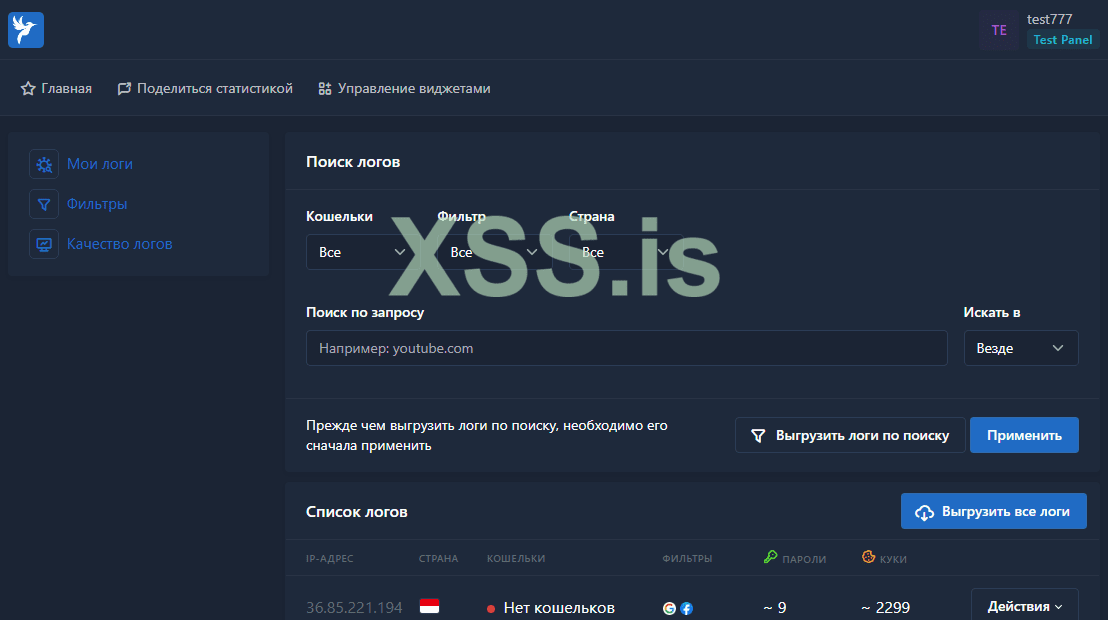Click the cookie icon beside КУКИ
The image size is (1108, 620).
pyautogui.click(x=868, y=557)
